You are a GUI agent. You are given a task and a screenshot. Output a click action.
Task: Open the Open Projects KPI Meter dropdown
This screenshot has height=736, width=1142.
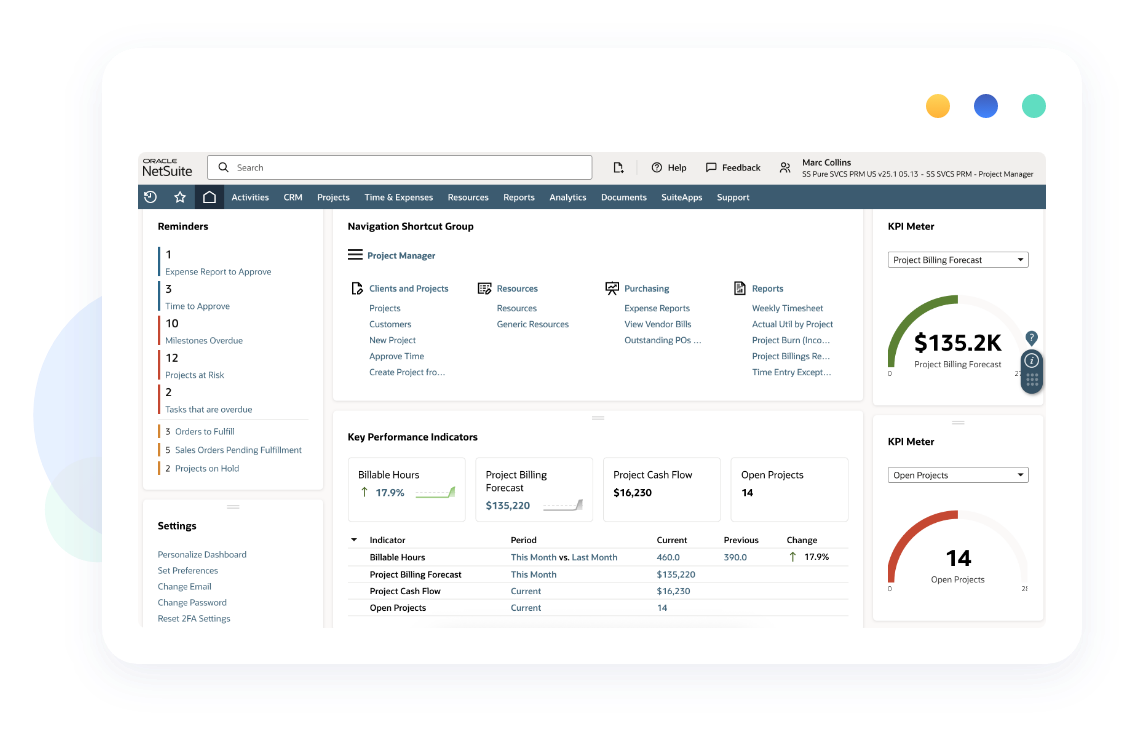[958, 475]
